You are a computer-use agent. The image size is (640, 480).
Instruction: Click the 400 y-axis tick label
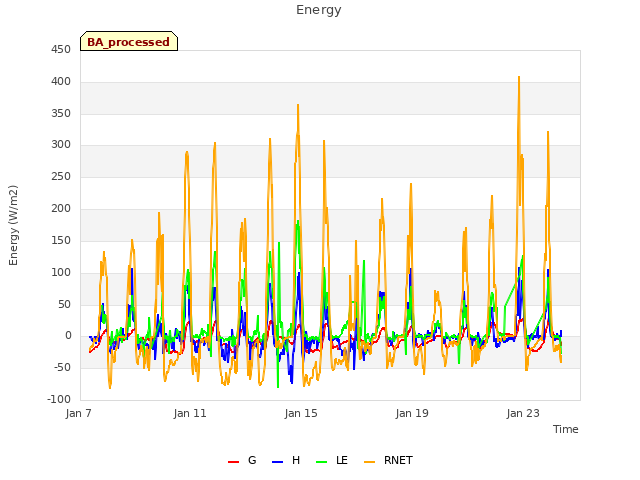(x=61, y=82)
